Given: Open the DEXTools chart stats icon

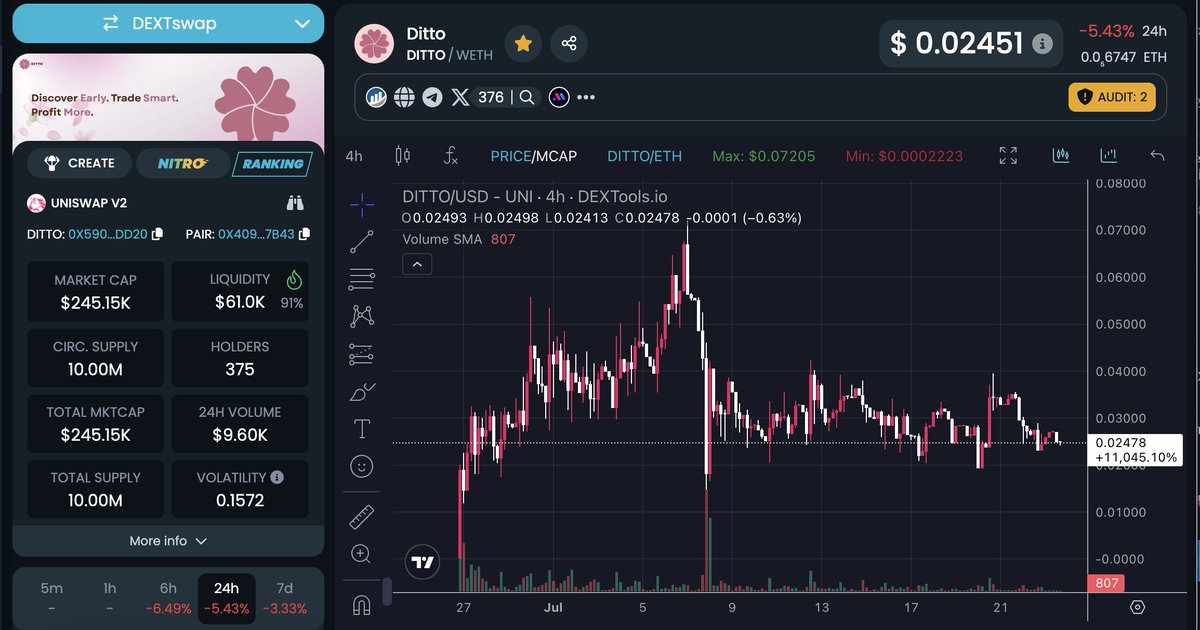Looking at the screenshot, I should point(377,97).
